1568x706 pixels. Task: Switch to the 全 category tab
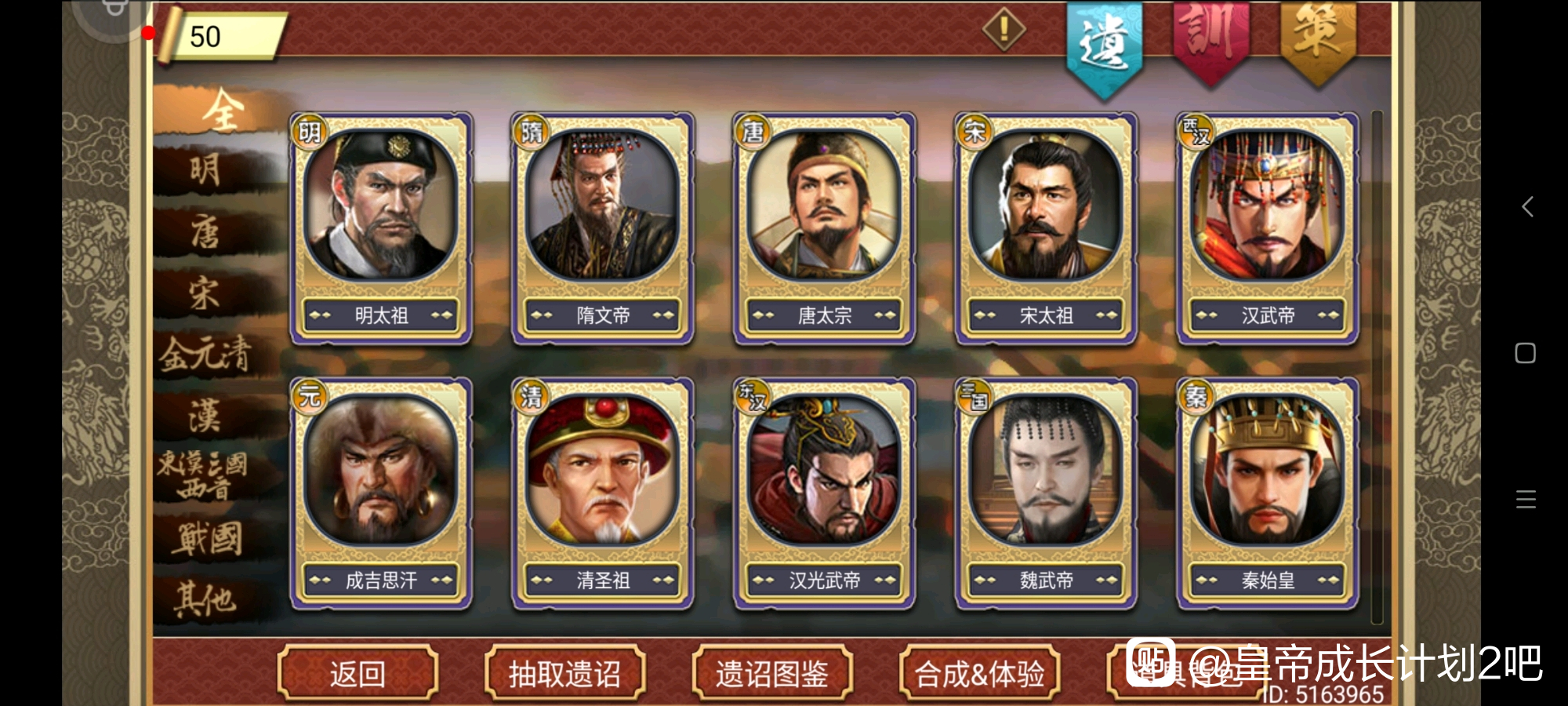[x=223, y=110]
